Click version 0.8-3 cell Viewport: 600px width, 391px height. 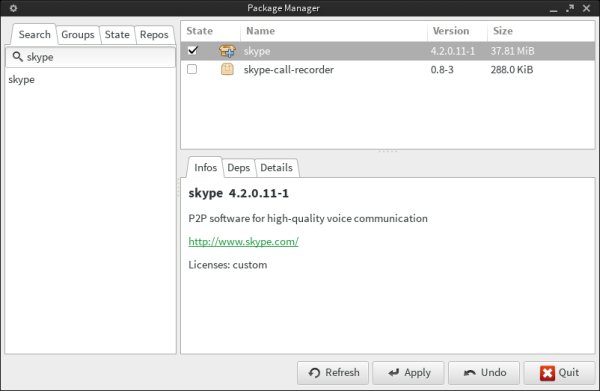tap(442, 70)
